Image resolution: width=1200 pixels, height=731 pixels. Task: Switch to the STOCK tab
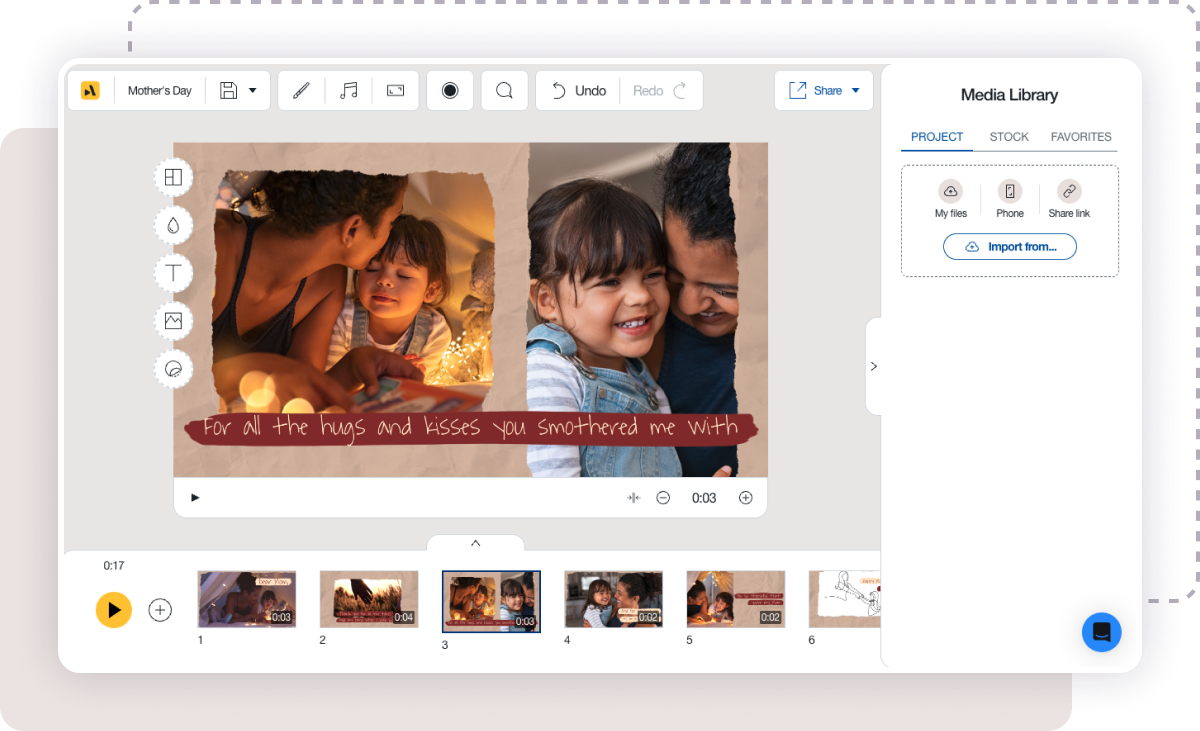pos(1009,137)
